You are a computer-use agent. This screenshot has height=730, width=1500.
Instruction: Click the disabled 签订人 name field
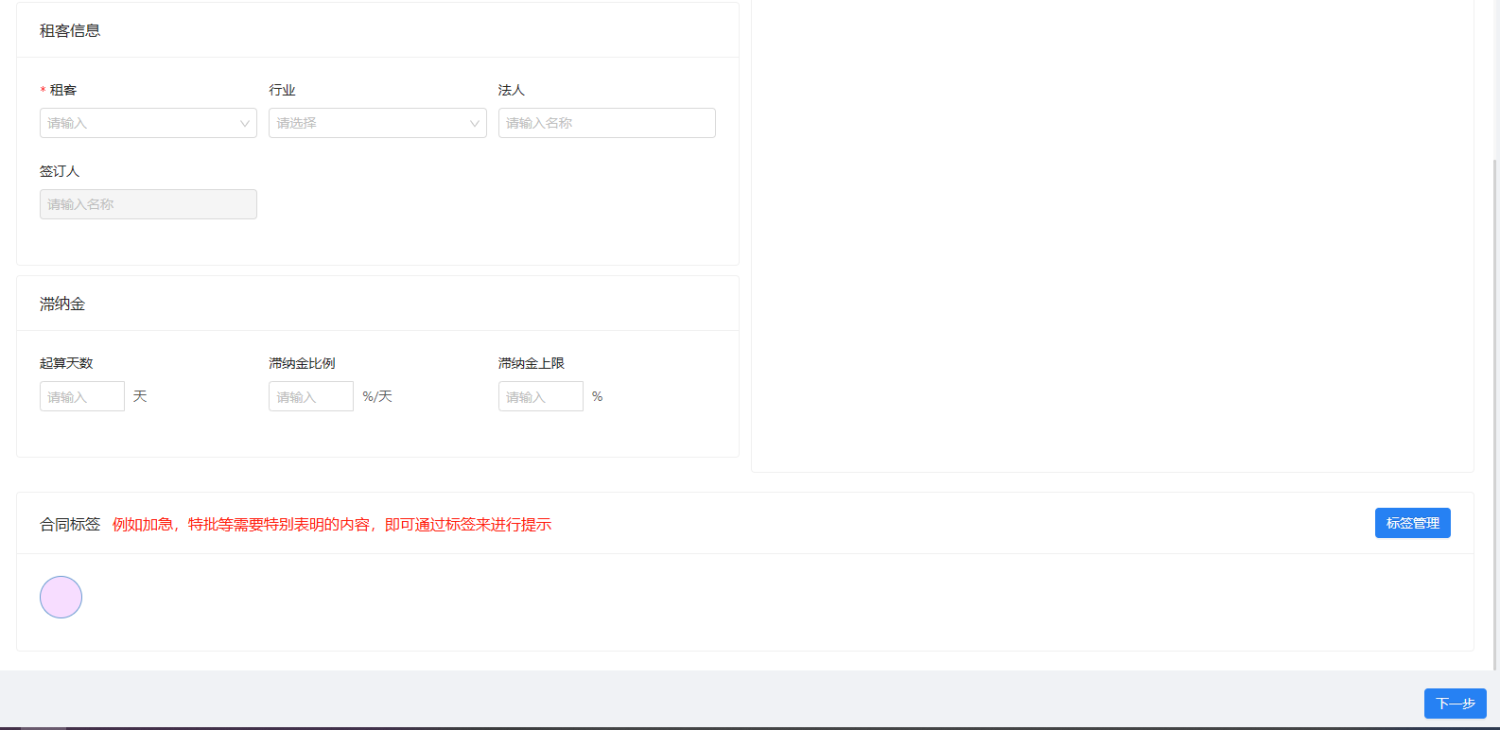(x=148, y=204)
